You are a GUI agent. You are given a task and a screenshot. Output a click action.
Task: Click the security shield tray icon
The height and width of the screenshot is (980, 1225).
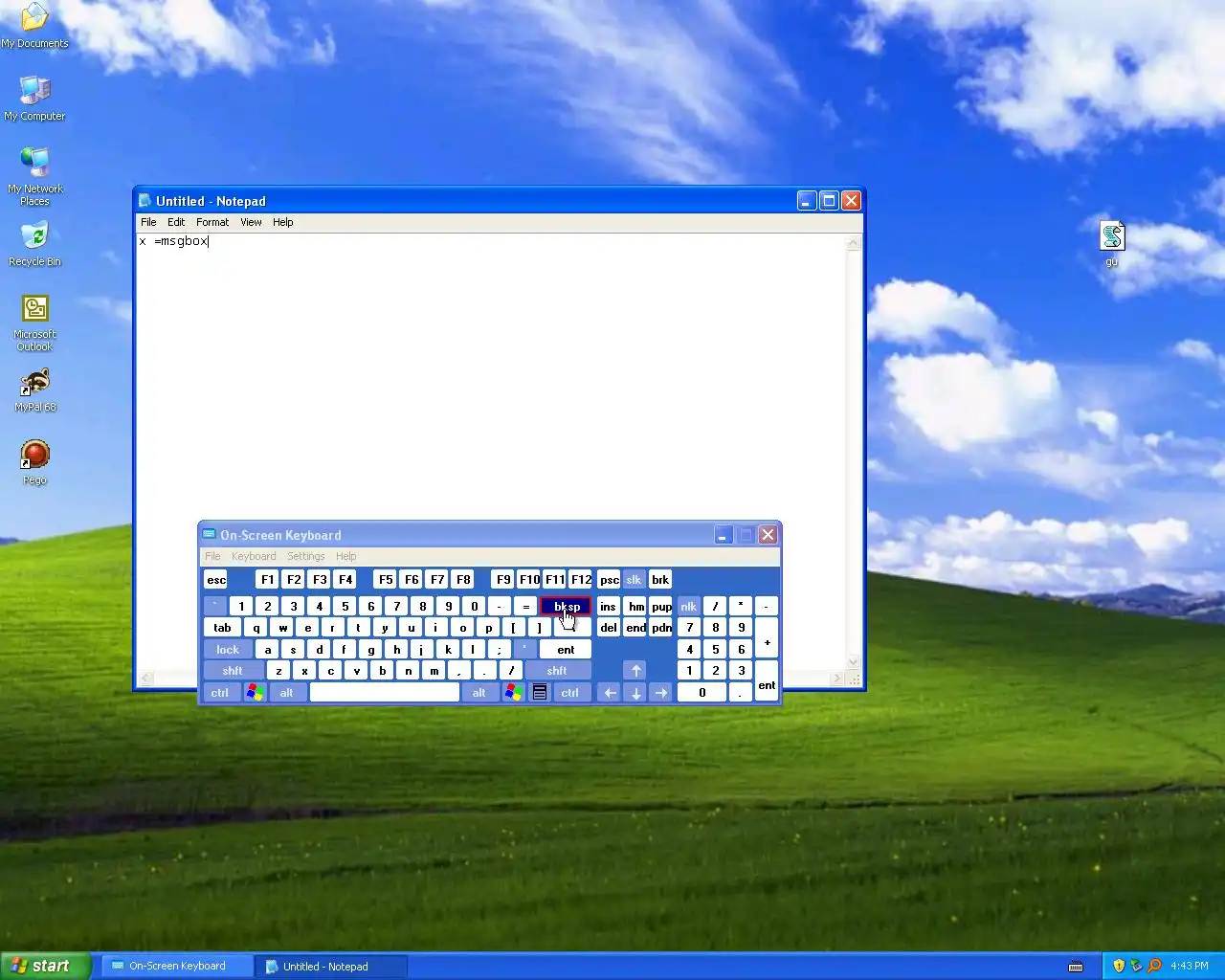click(x=1119, y=966)
